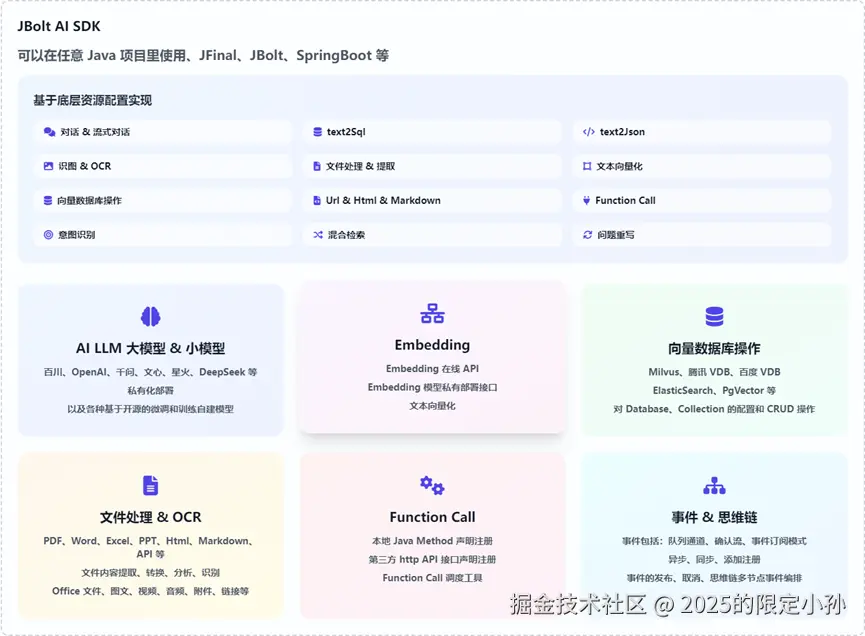Click the 第三方 http API 接口声明注册 line
The width and height of the screenshot is (865, 636).
432,559
